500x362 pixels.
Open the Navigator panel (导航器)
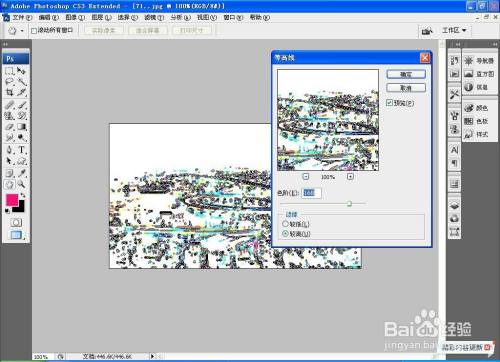[480, 61]
